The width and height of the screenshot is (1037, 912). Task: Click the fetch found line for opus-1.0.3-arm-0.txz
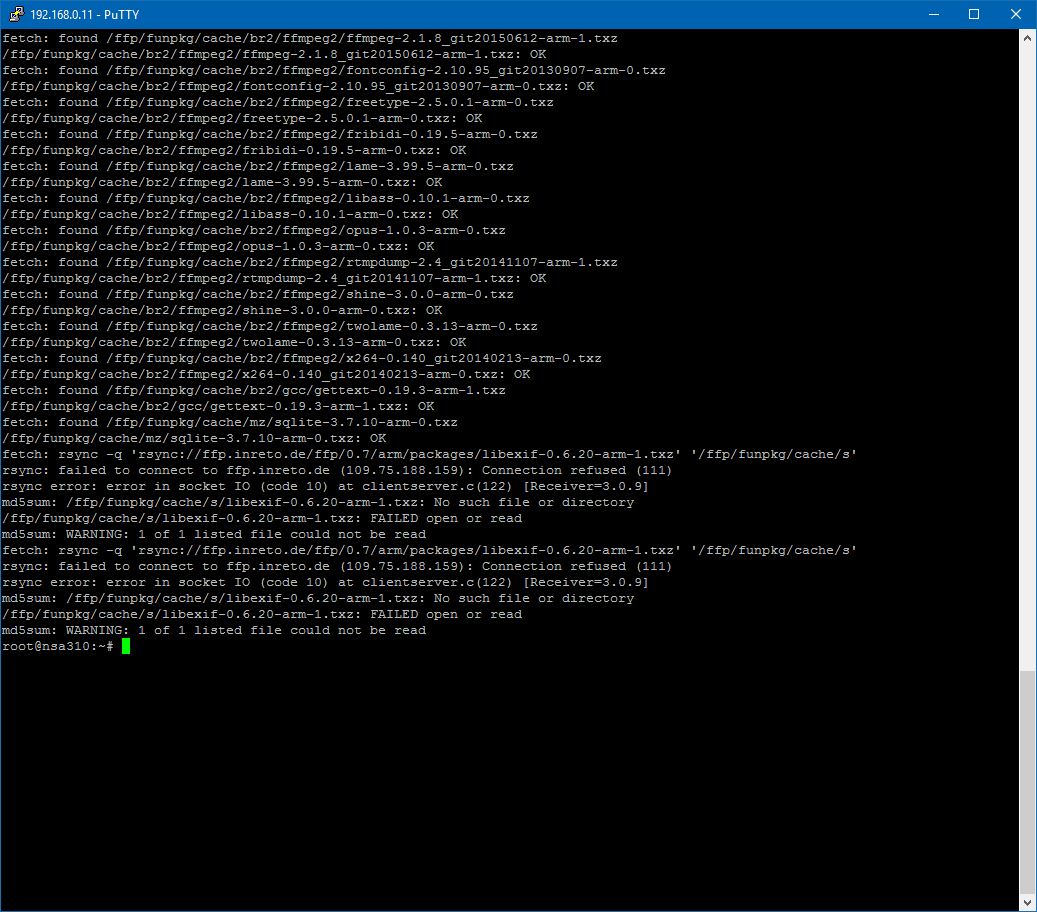[254, 230]
